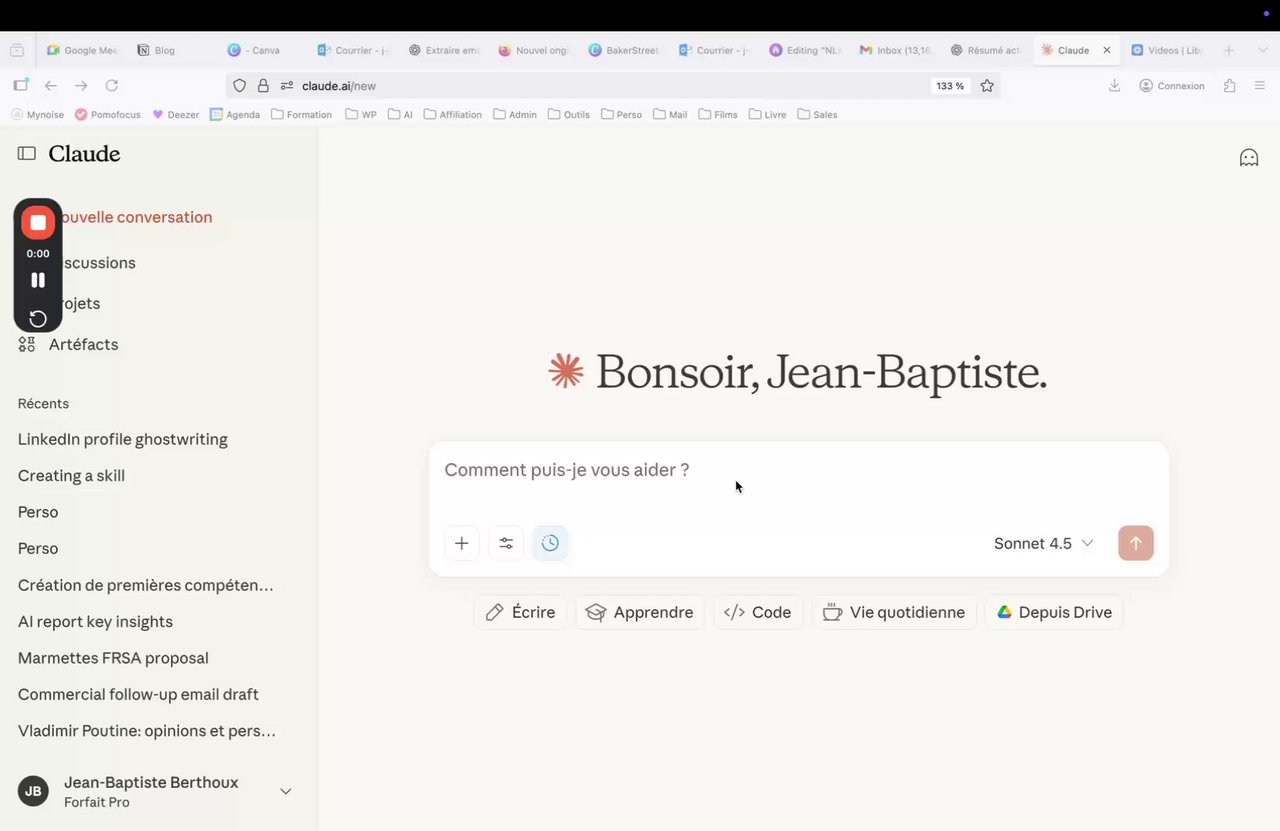Open the Affiliation bookmarks folder

pos(452,115)
